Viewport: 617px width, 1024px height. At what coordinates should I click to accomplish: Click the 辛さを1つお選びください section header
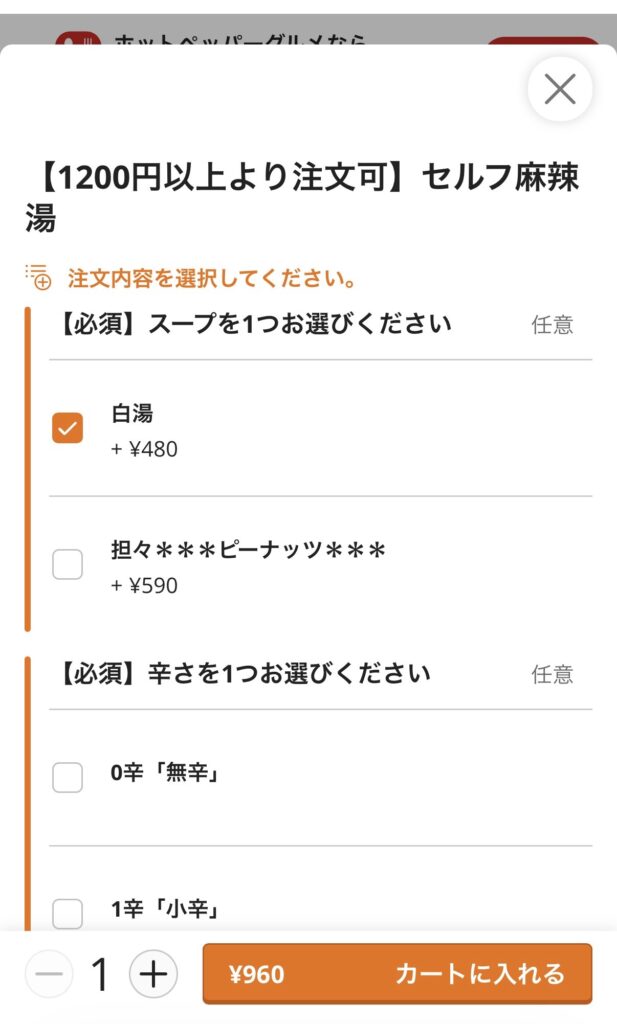pyautogui.click(x=240, y=673)
